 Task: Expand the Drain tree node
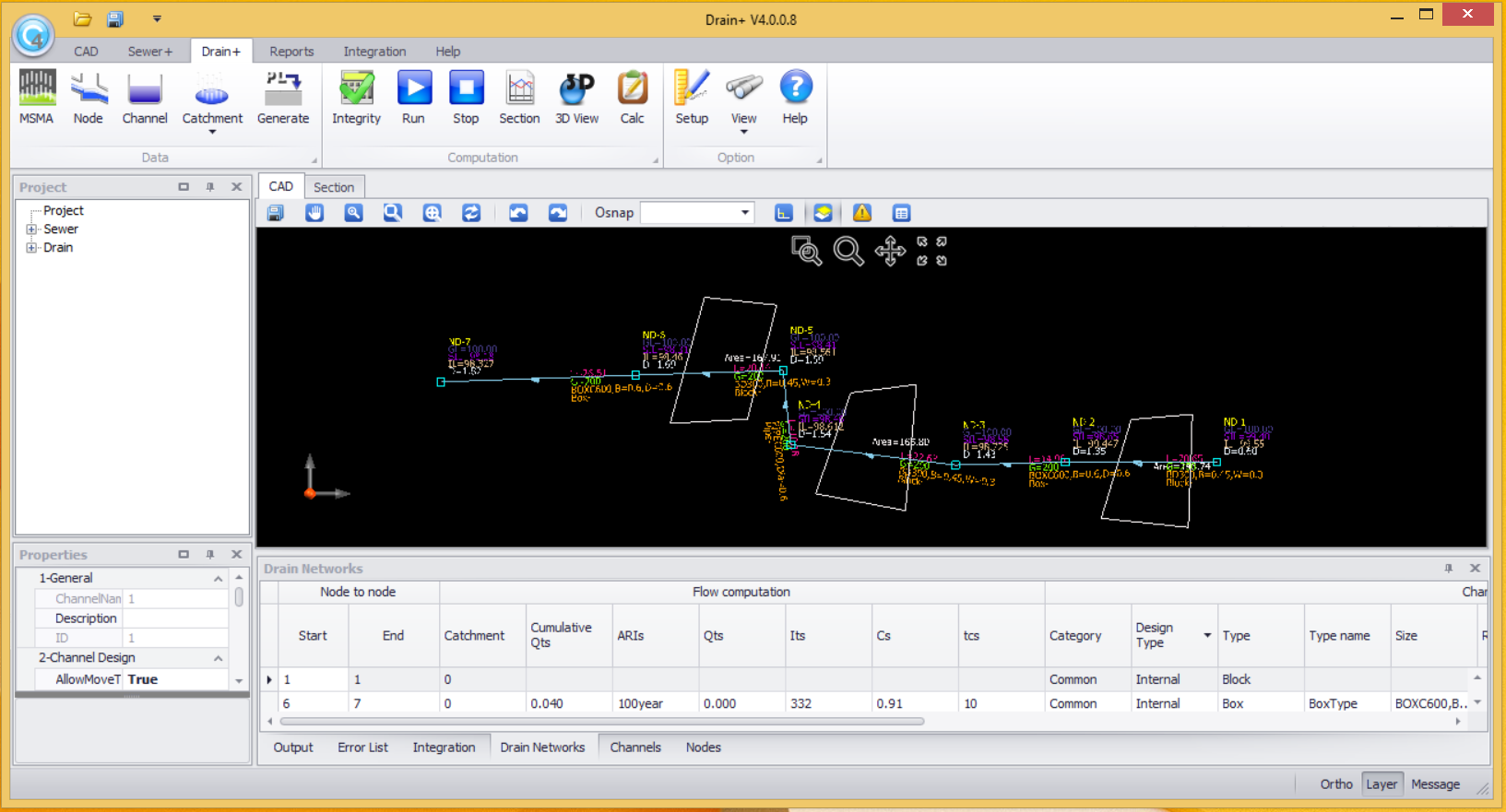point(31,248)
